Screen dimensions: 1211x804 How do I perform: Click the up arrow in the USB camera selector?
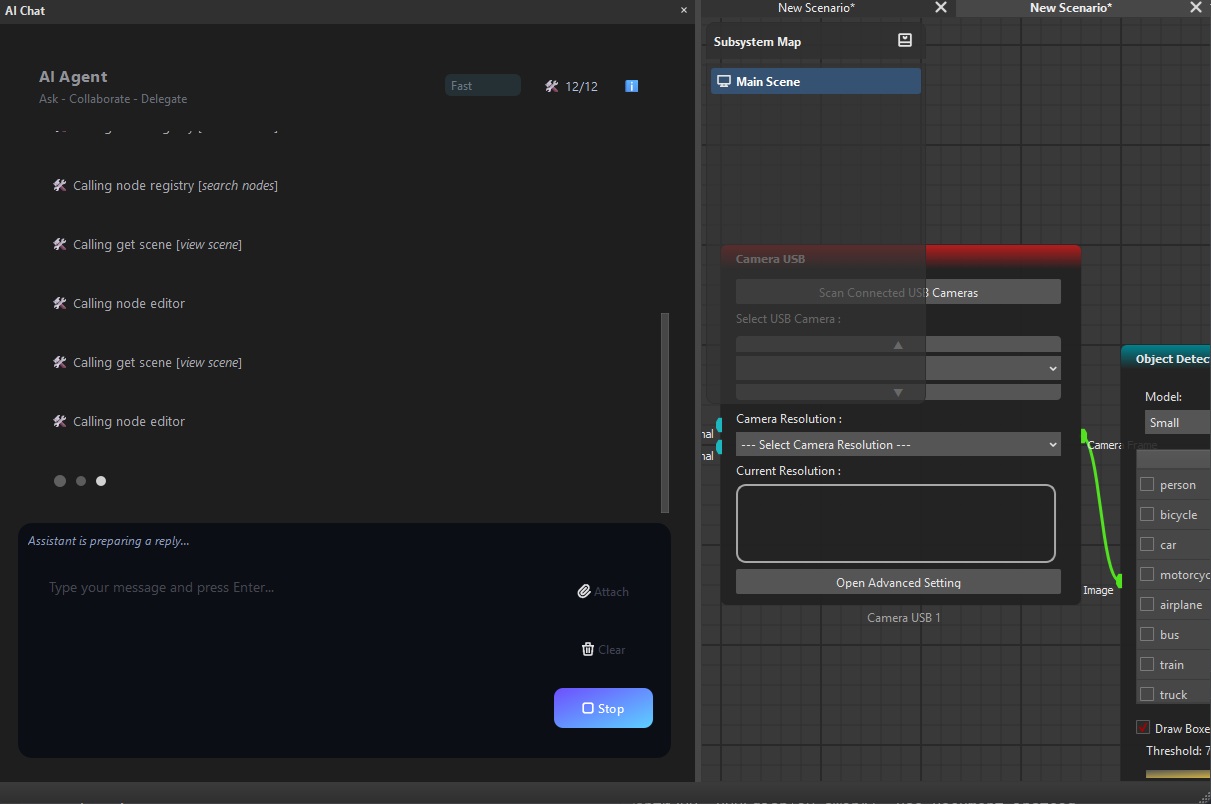(x=897, y=343)
